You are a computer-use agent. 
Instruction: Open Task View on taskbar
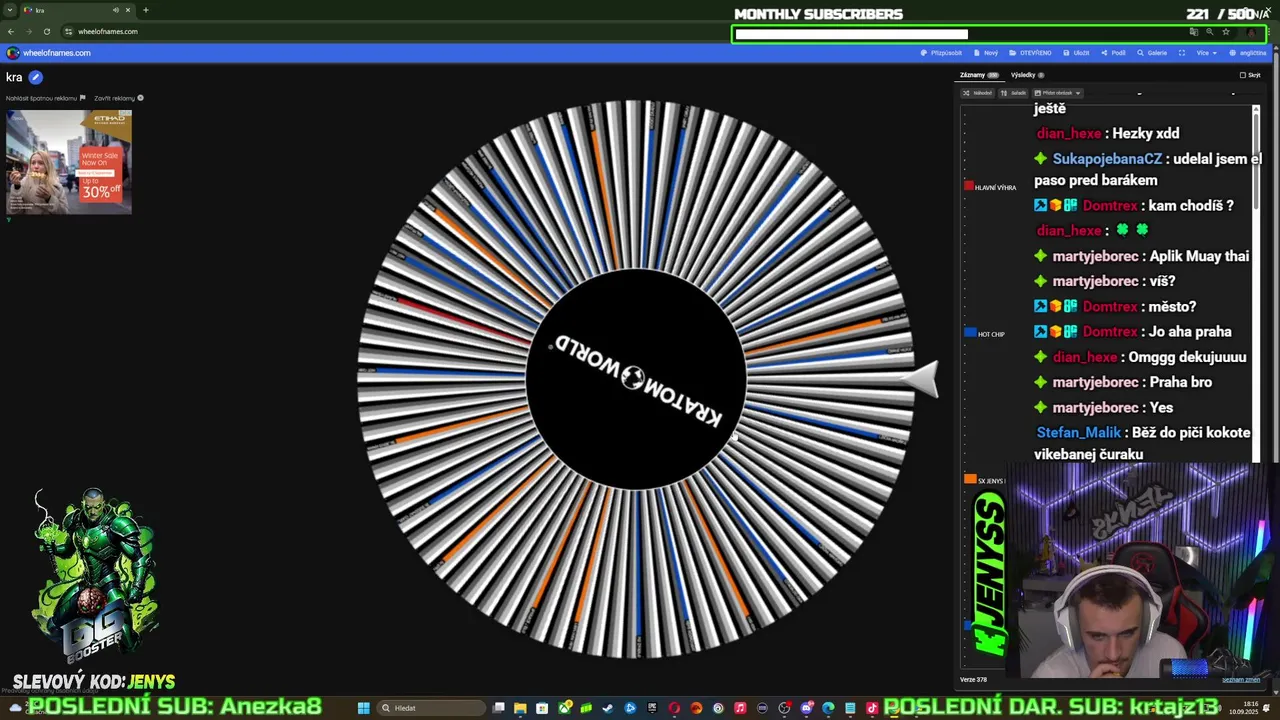498,708
